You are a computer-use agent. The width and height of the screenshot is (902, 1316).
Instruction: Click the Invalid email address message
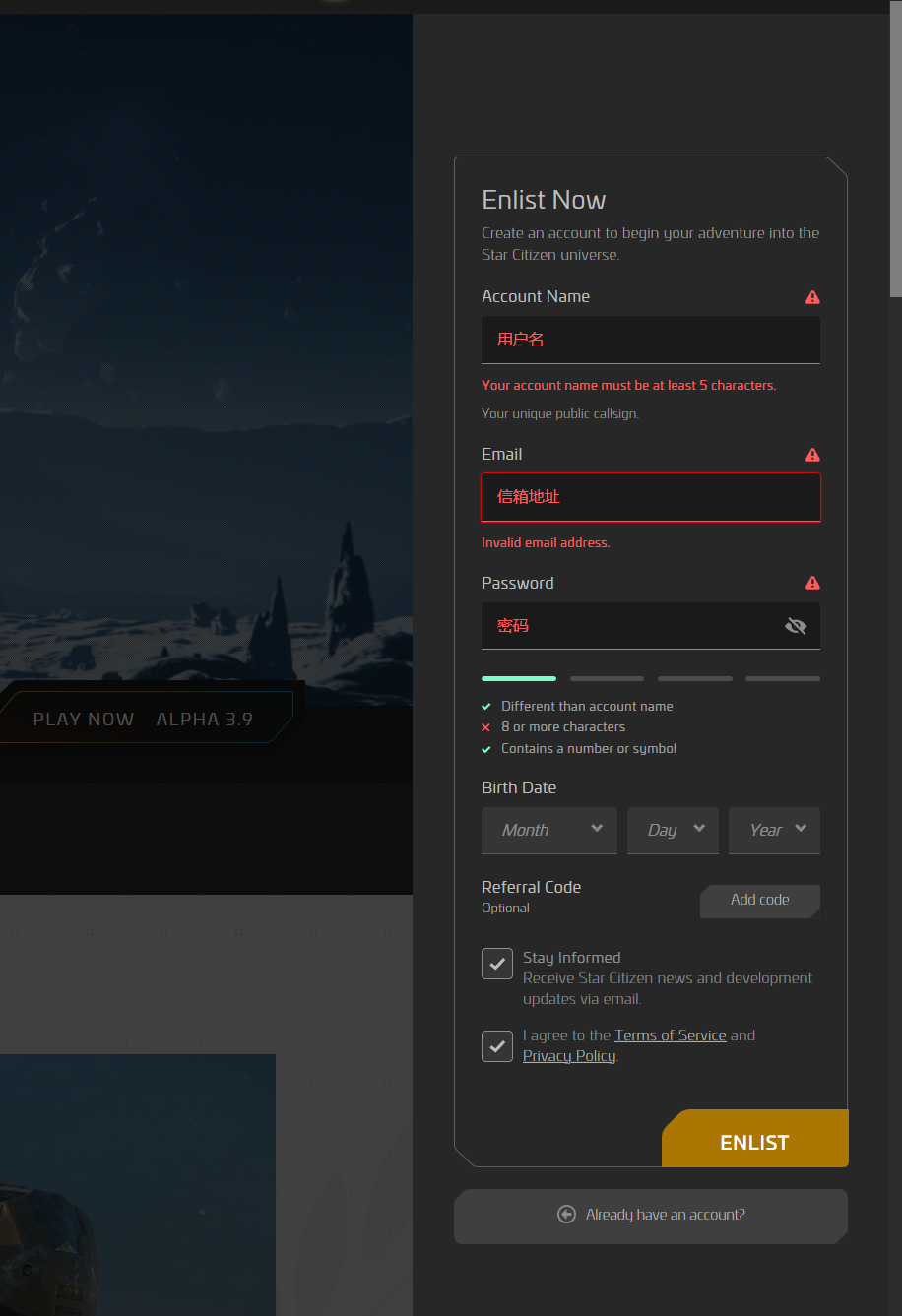[546, 542]
